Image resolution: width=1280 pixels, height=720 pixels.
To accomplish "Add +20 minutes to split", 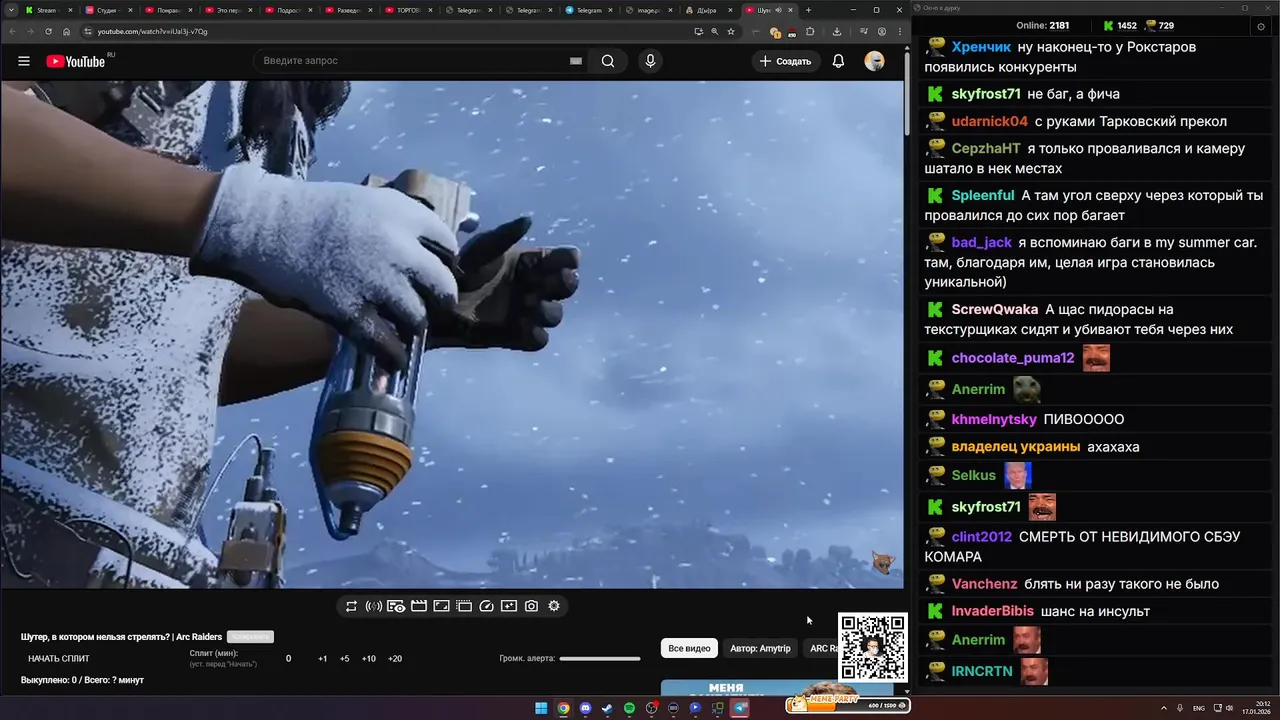I will [x=395, y=659].
